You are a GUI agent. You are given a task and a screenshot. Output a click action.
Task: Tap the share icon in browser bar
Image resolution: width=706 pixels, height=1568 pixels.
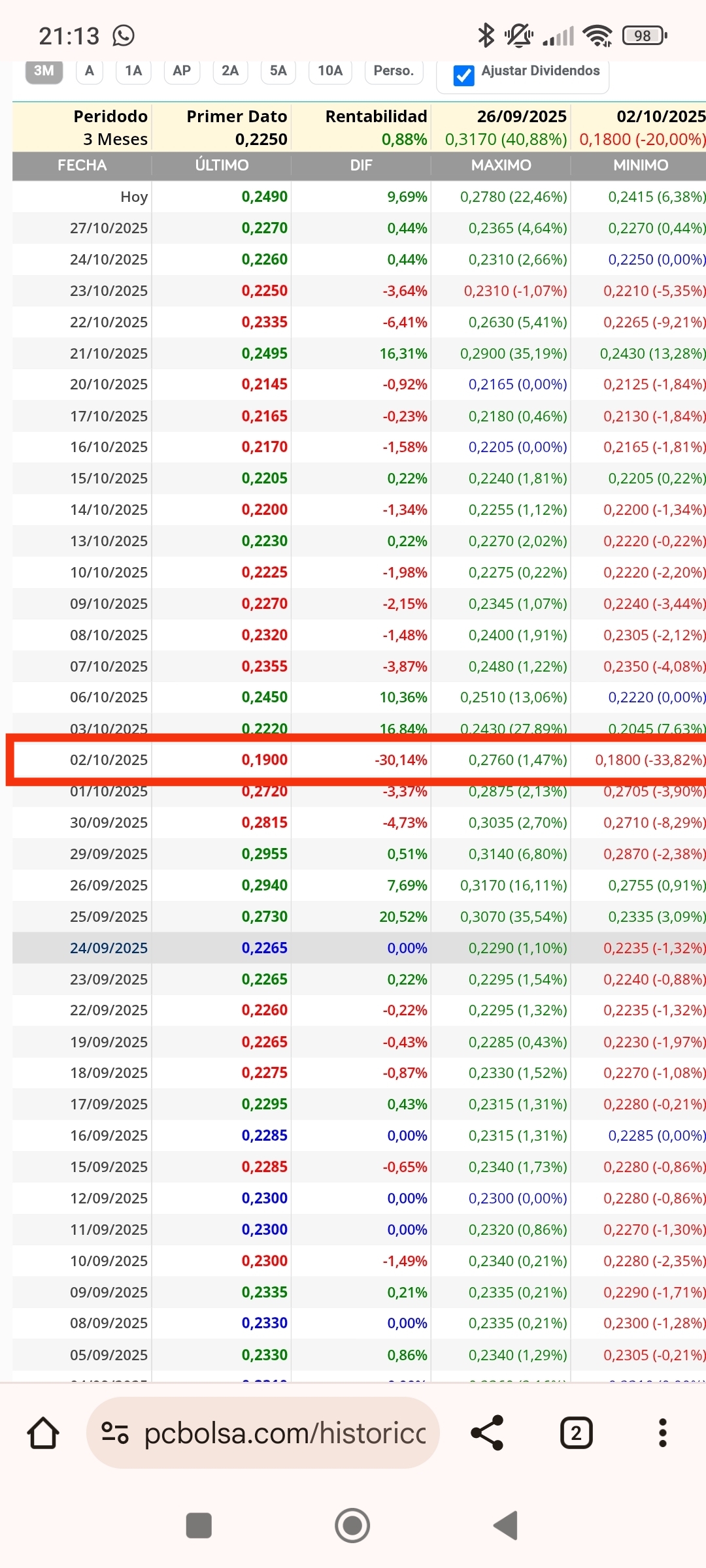[x=487, y=1433]
